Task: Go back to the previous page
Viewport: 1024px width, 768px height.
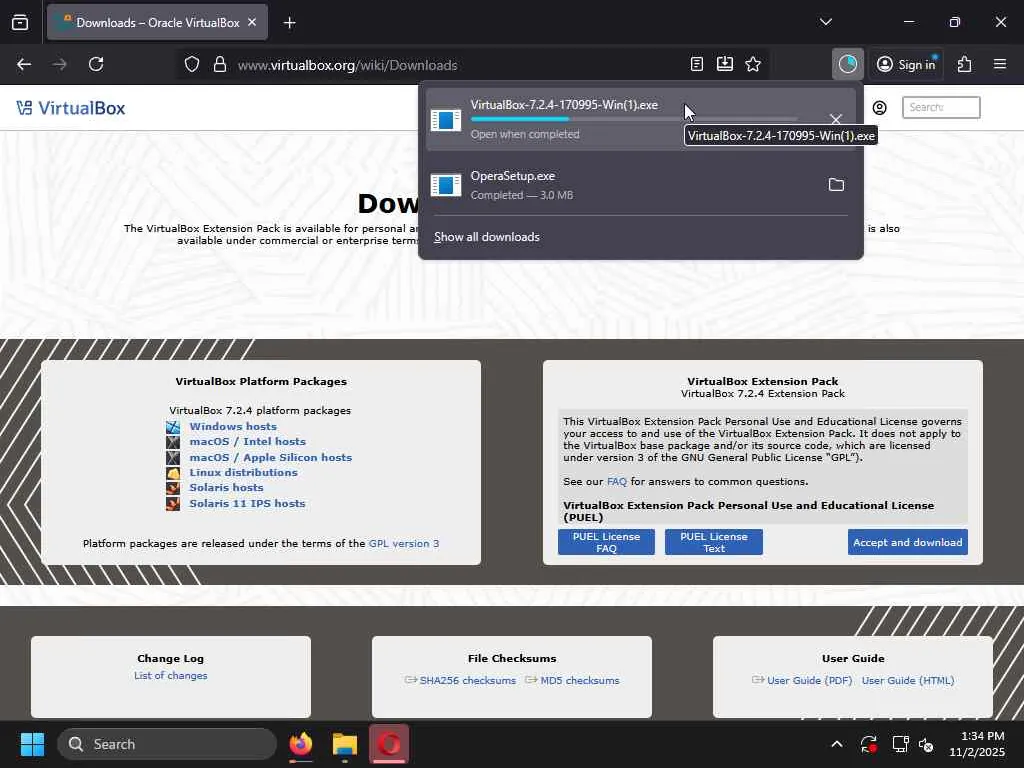Action: point(24,65)
